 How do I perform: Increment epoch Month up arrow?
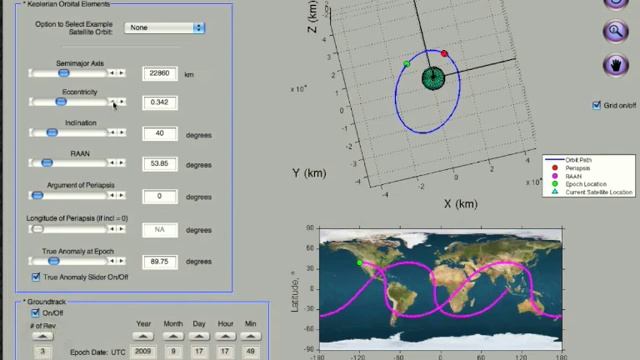tap(173, 336)
